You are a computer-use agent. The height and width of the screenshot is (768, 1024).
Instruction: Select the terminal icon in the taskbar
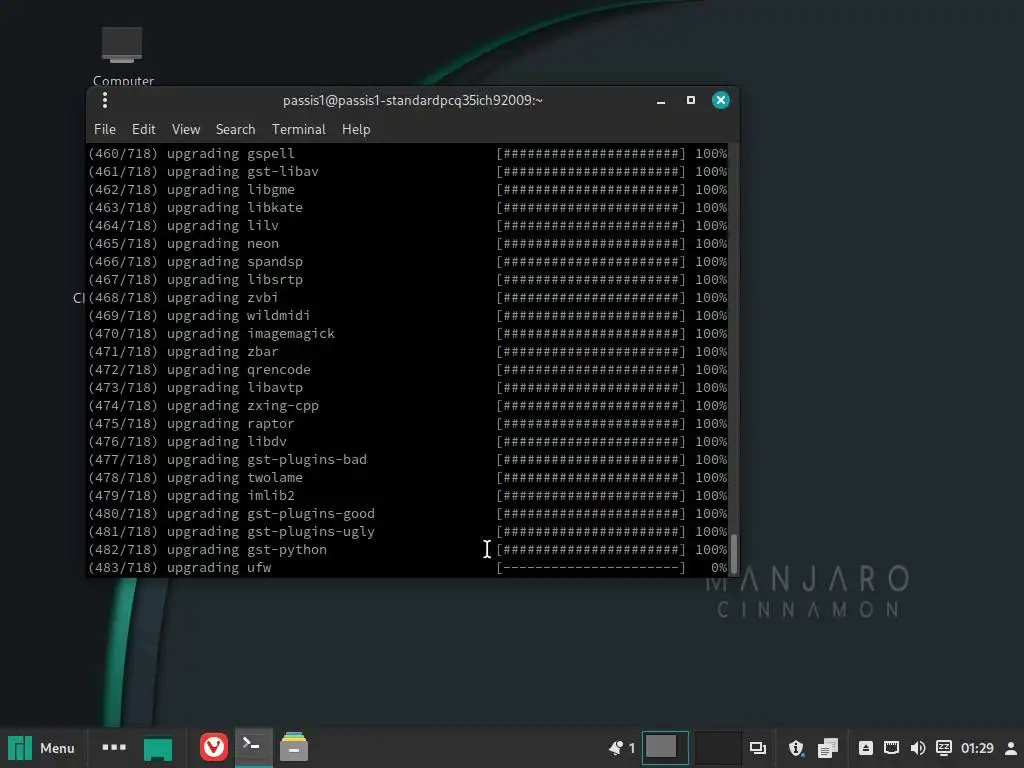pos(253,746)
